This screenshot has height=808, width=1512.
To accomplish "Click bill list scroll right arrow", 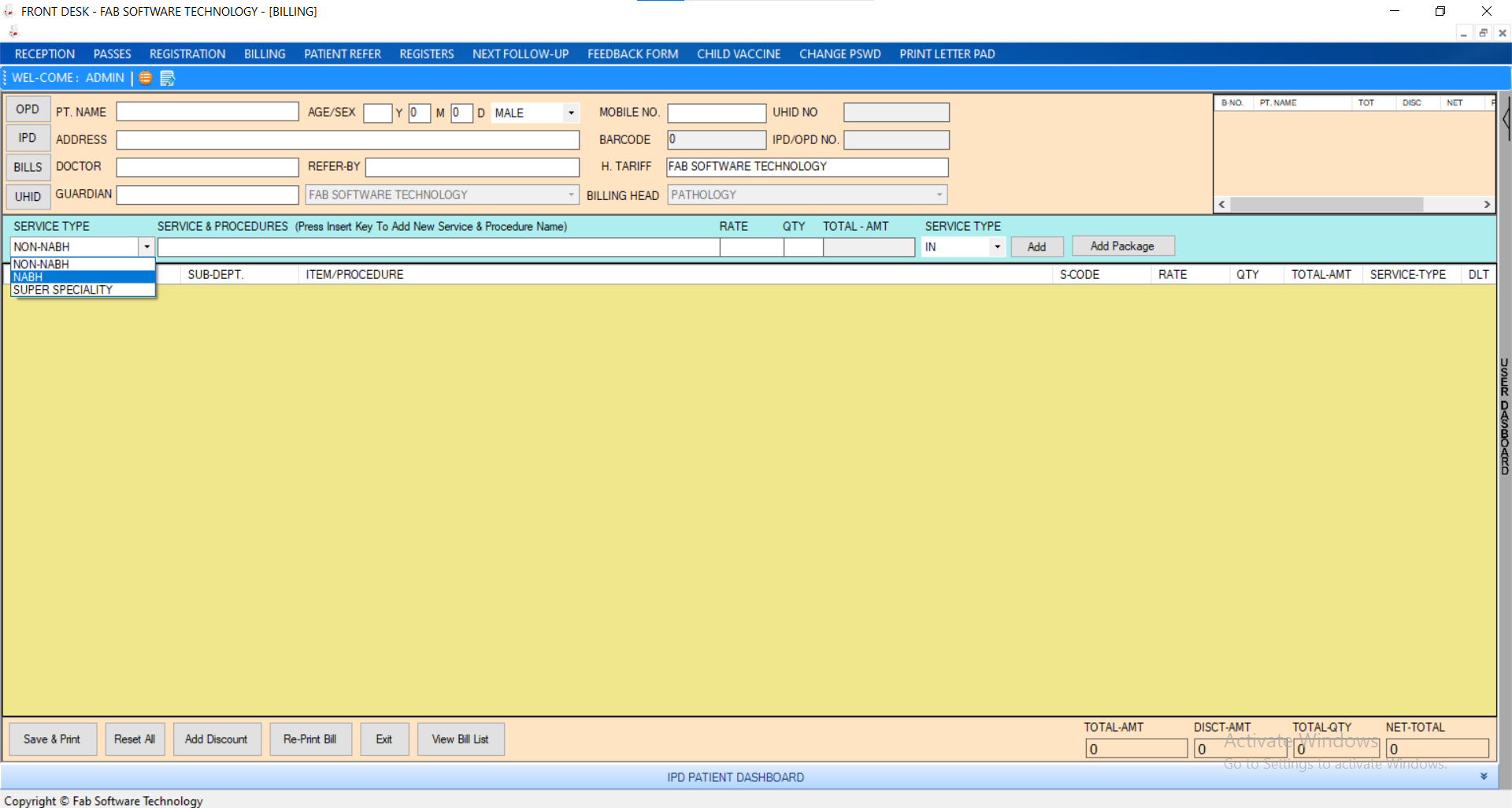I will (x=1487, y=204).
